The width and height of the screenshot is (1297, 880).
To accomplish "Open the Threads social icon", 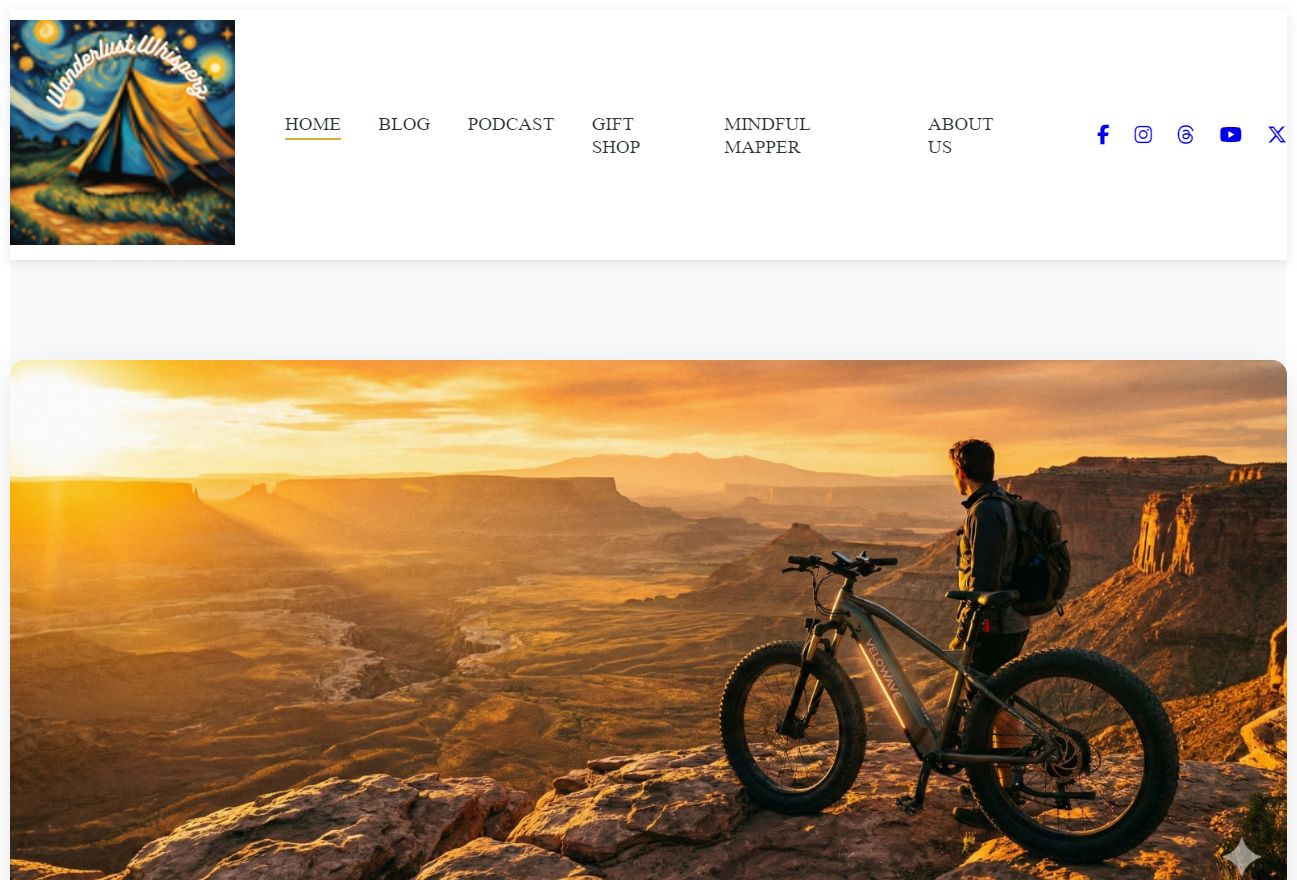I will coord(1185,135).
